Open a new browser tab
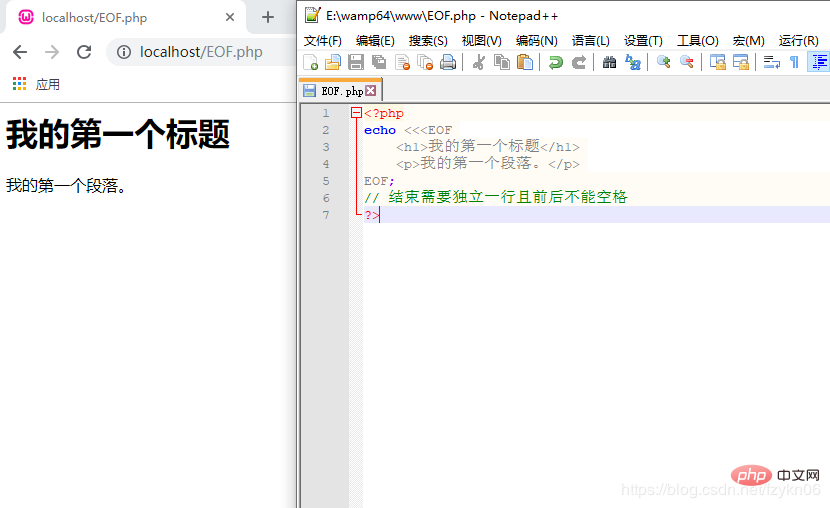 click(x=268, y=17)
